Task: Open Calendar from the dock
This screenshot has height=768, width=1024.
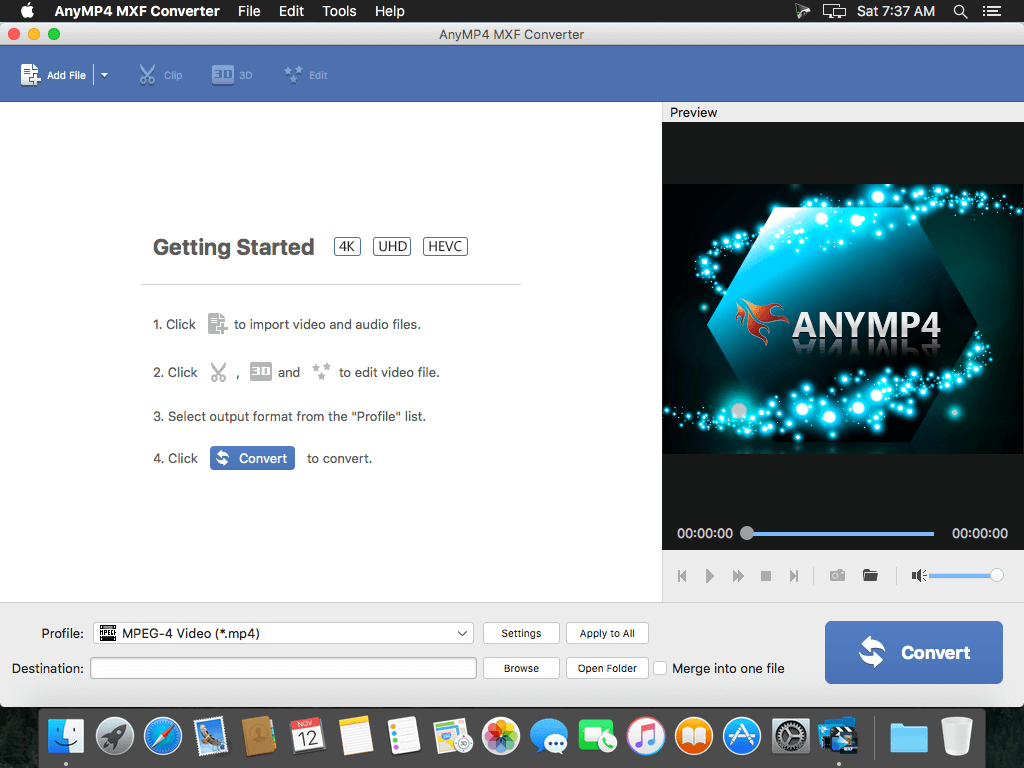Action: (x=307, y=737)
